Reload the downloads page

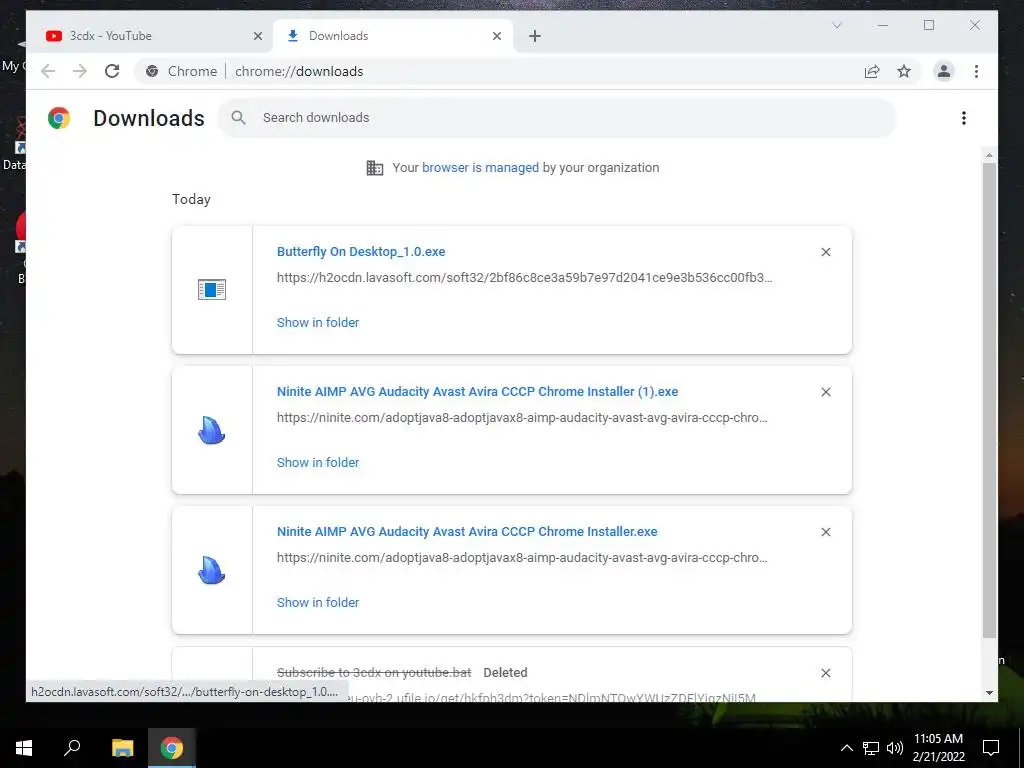coord(112,71)
